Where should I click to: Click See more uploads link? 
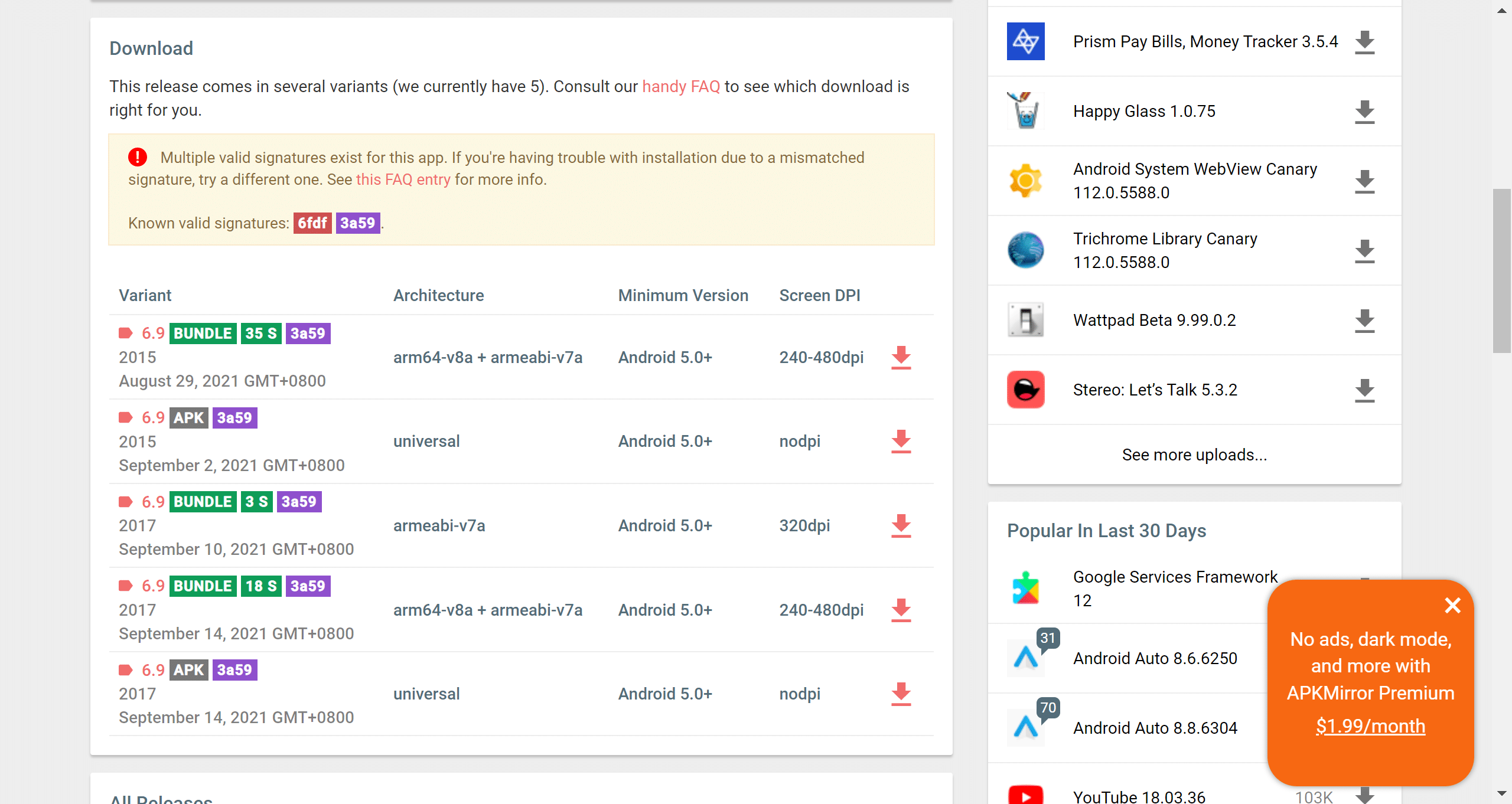click(x=1194, y=455)
